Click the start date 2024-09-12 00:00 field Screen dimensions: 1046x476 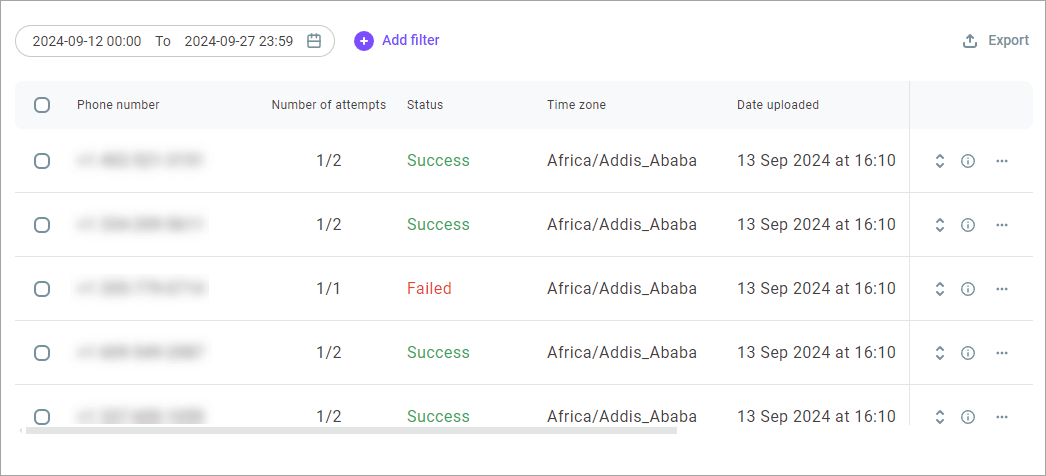pyautogui.click(x=87, y=41)
